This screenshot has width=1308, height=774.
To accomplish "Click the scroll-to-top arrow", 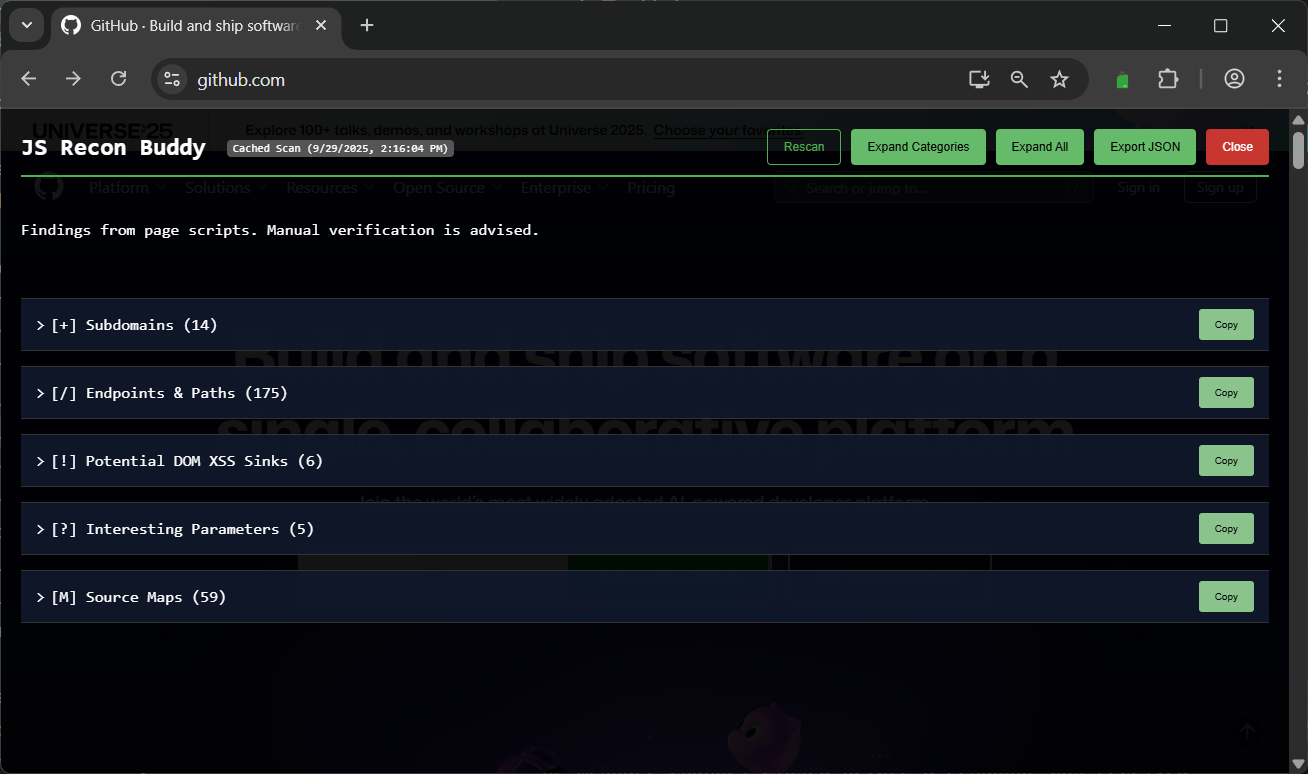I will coord(1247,731).
